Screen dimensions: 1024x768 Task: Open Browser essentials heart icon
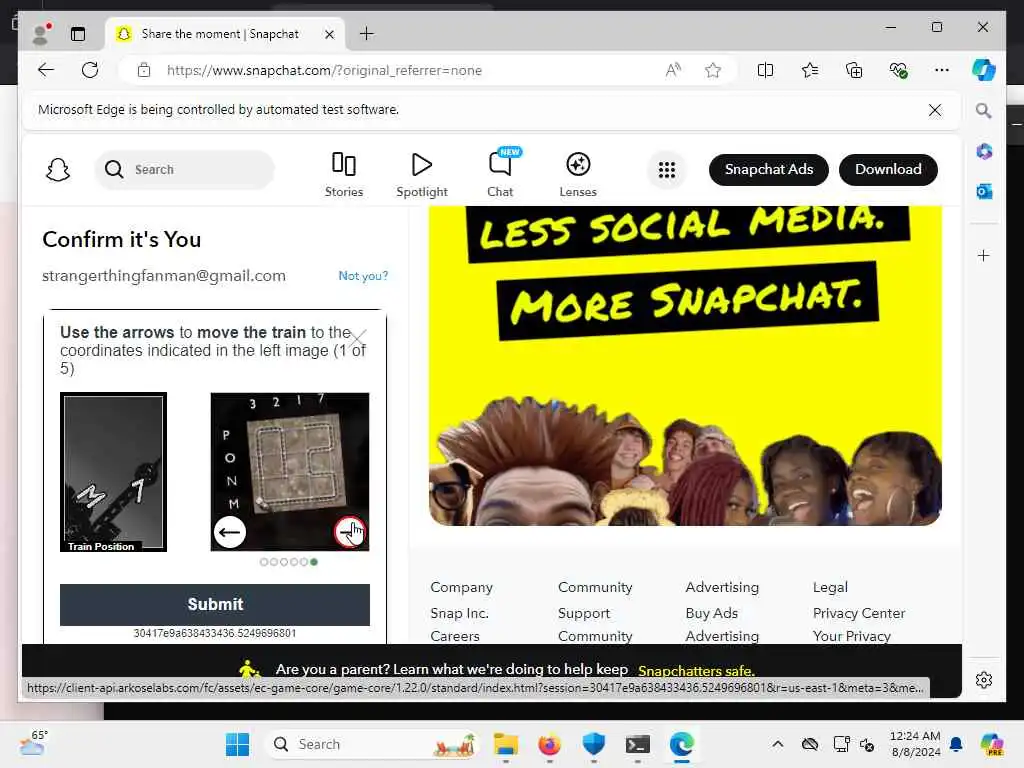pyautogui.click(x=898, y=70)
